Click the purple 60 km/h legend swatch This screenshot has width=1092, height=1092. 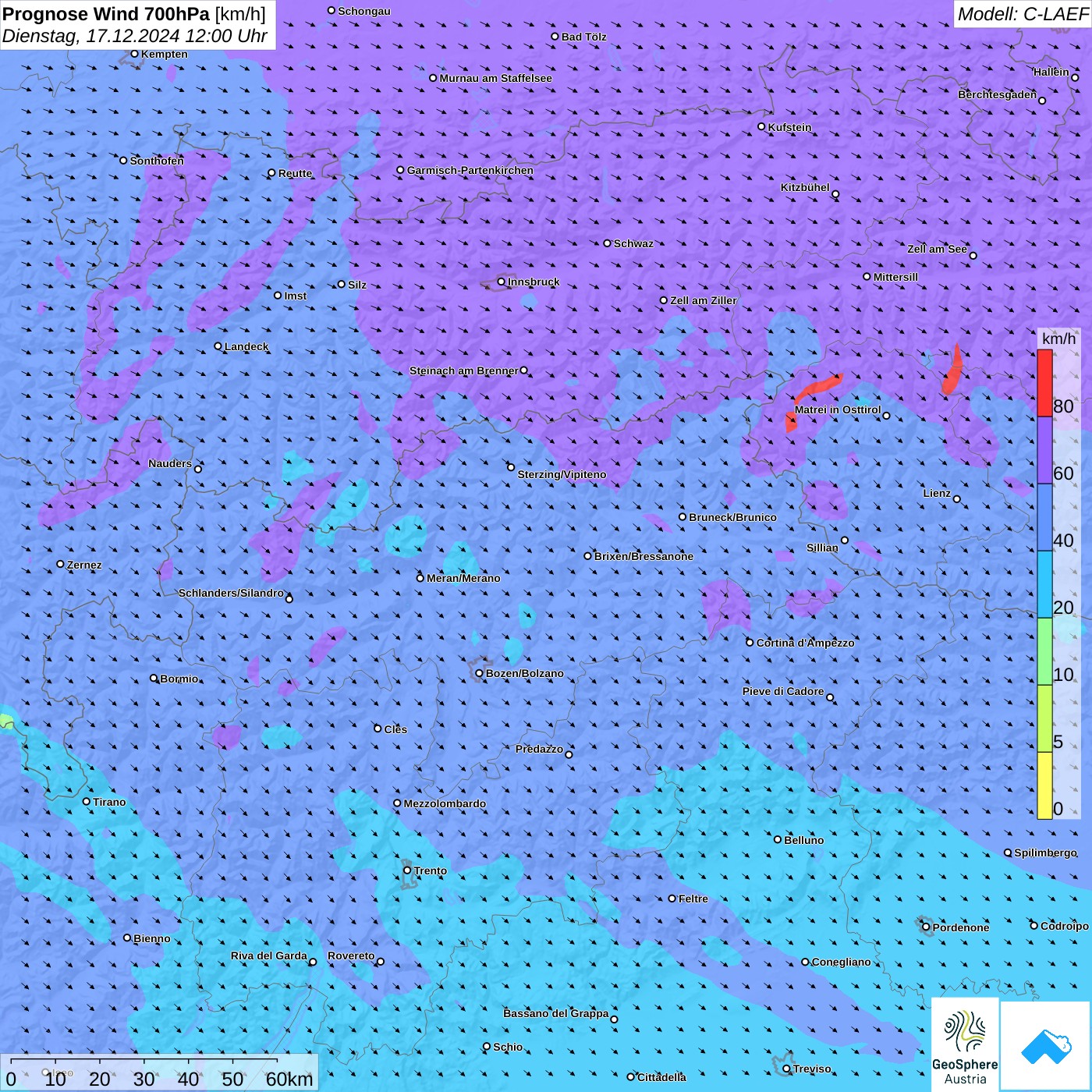click(1044, 451)
